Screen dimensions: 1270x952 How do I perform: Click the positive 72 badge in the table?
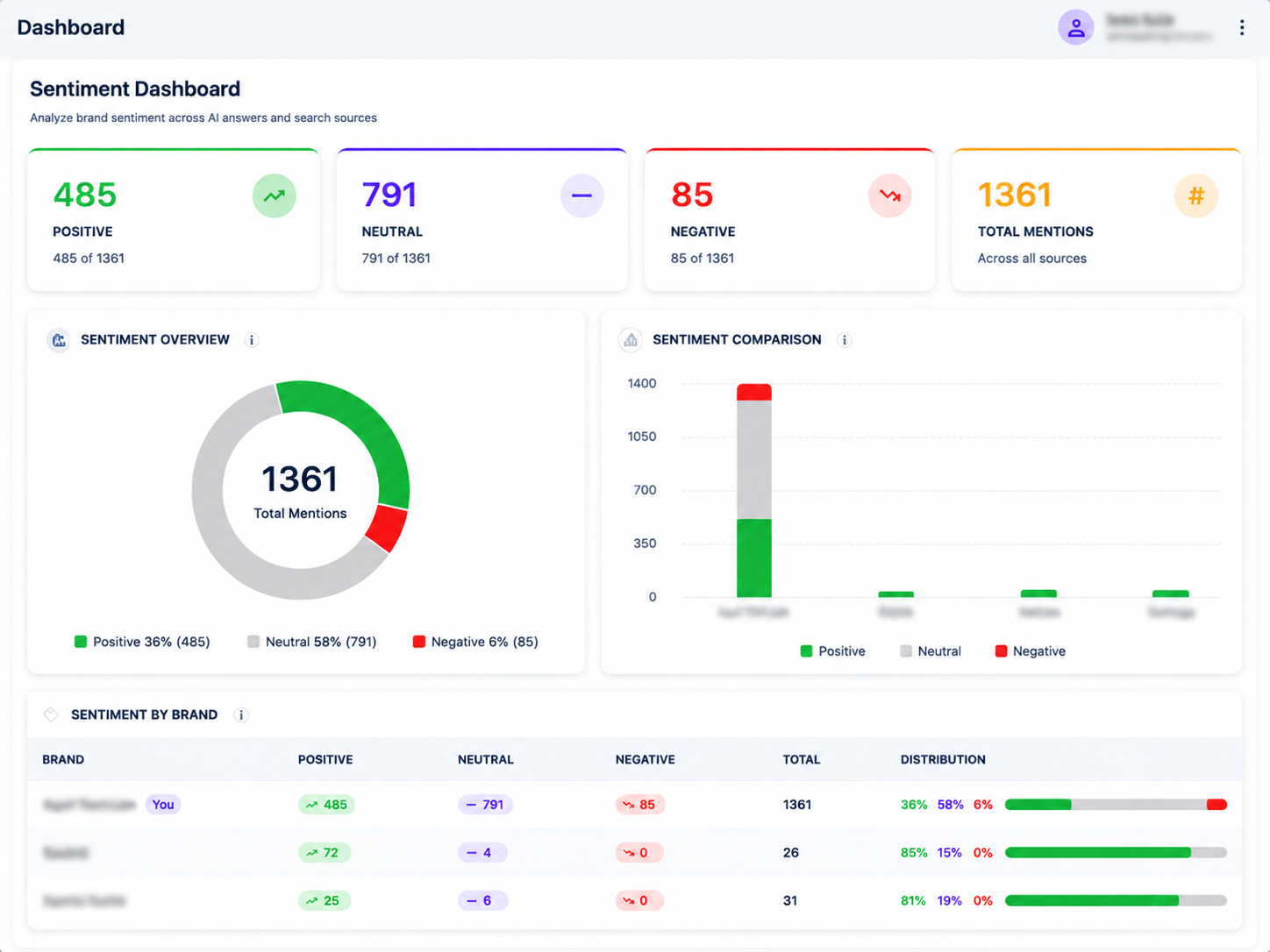[x=324, y=853]
